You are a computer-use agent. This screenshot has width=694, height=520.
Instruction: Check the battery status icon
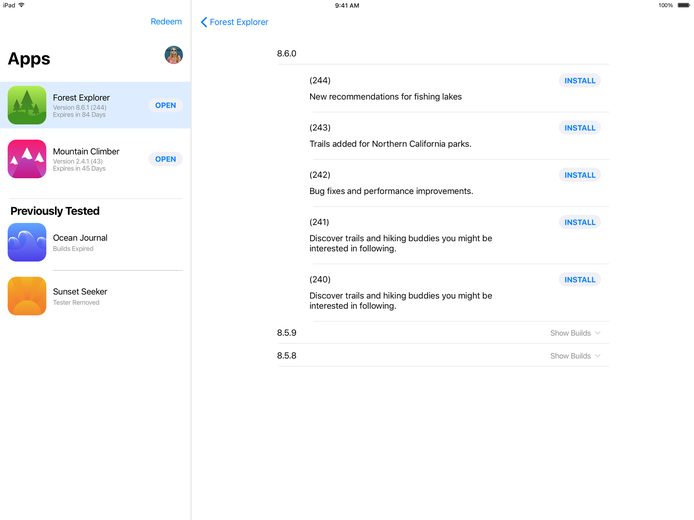tap(683, 5)
